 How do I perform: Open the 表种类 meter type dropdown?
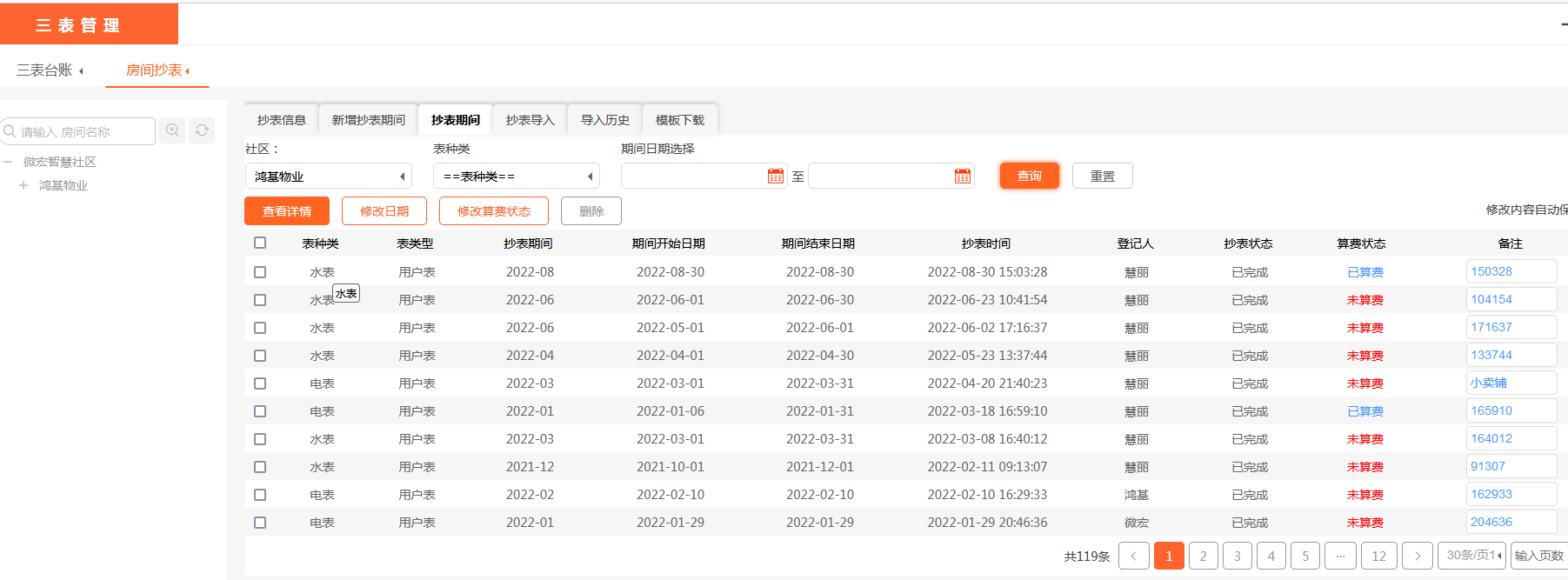[x=517, y=177]
